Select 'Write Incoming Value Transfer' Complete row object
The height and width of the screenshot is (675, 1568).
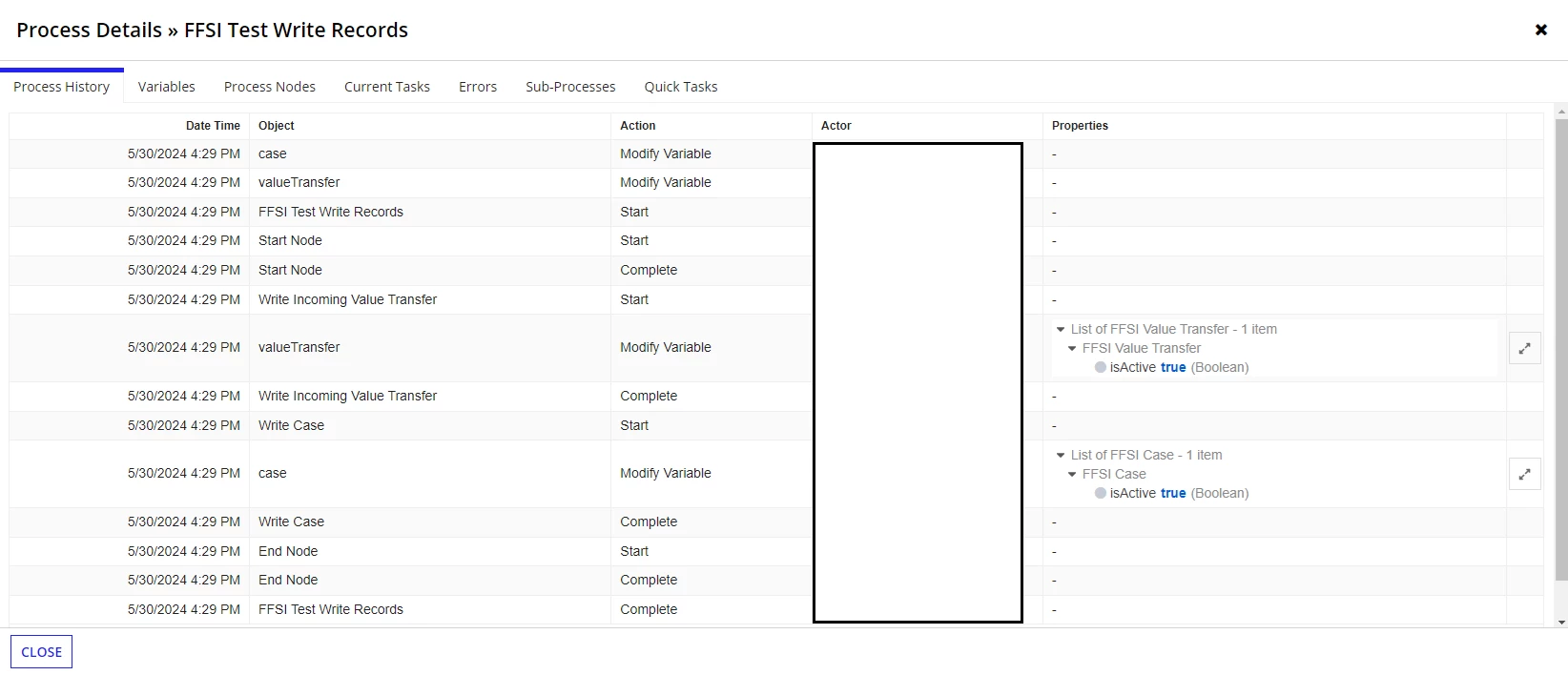(347, 396)
